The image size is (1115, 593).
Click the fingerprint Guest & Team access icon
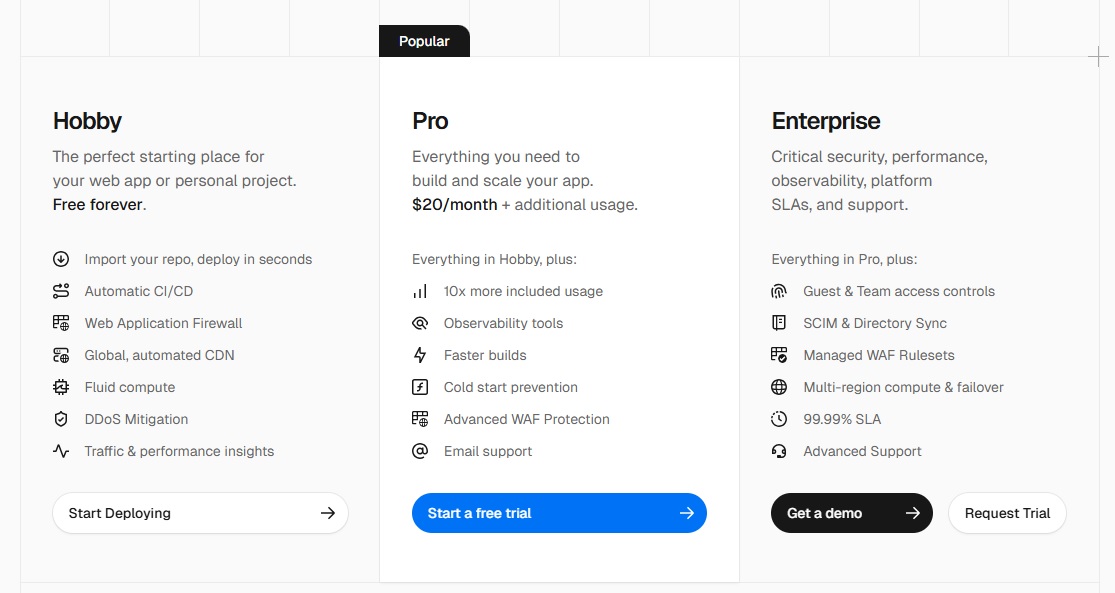click(779, 292)
